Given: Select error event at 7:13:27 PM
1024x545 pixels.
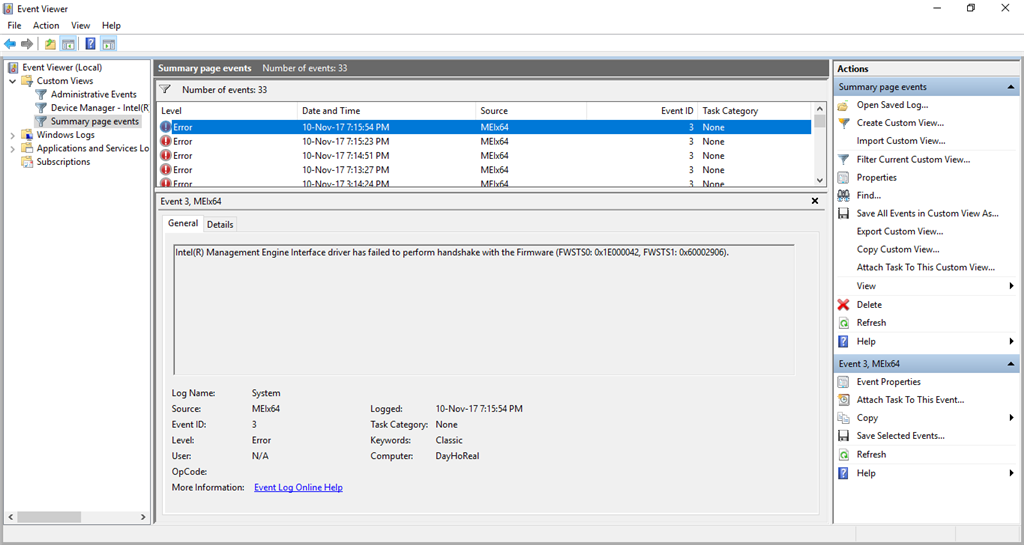Looking at the screenshot, I should click(485, 170).
